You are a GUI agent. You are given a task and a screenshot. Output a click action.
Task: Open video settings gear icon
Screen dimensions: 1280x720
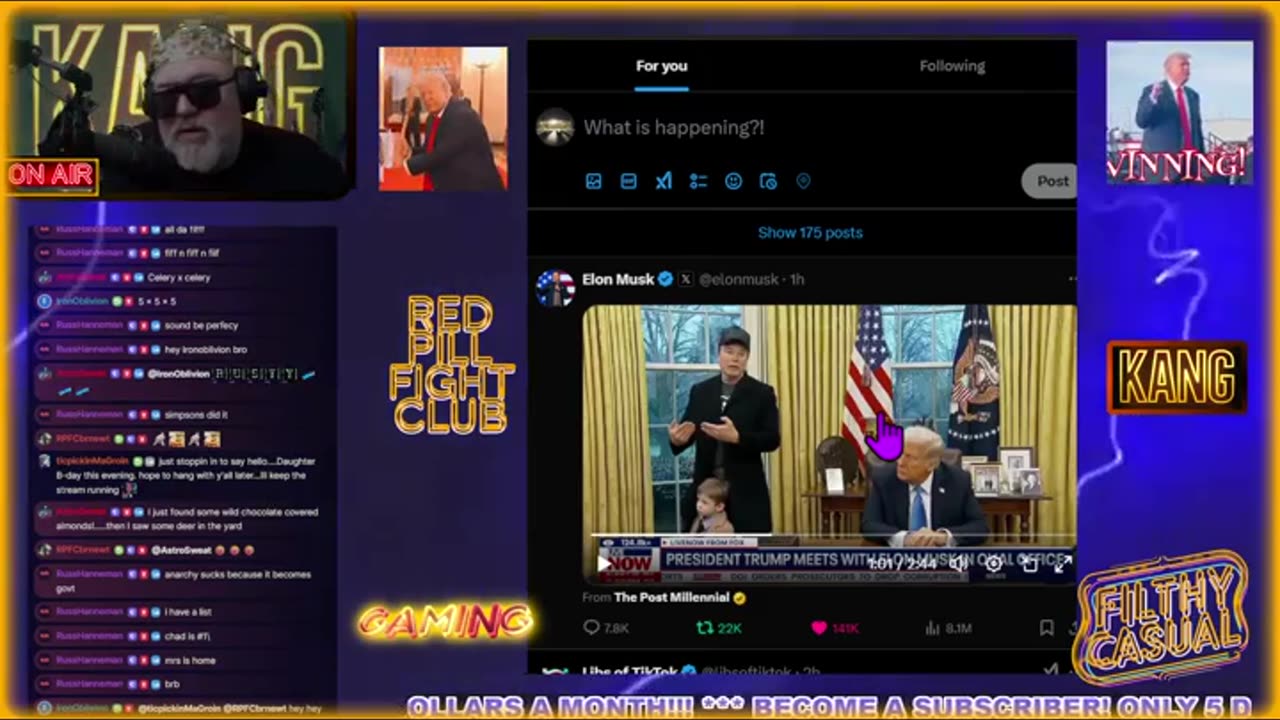993,564
